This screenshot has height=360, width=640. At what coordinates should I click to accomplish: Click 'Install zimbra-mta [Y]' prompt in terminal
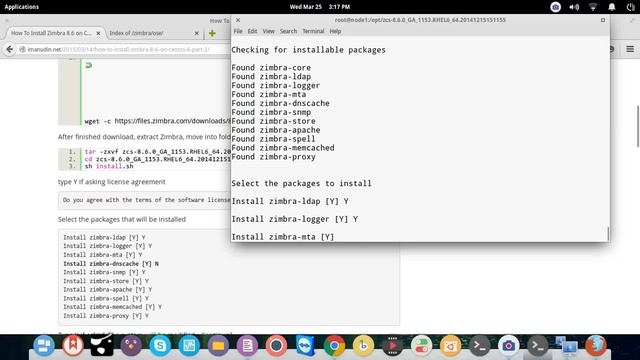click(x=282, y=237)
